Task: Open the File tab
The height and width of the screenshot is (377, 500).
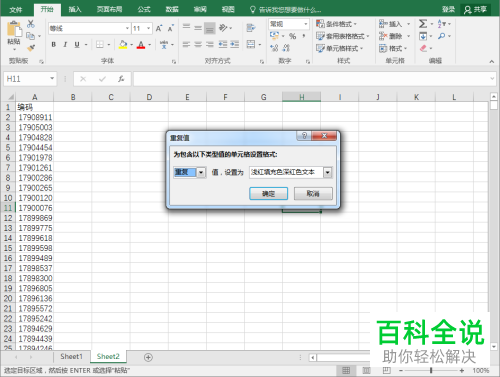Action: click(x=16, y=9)
